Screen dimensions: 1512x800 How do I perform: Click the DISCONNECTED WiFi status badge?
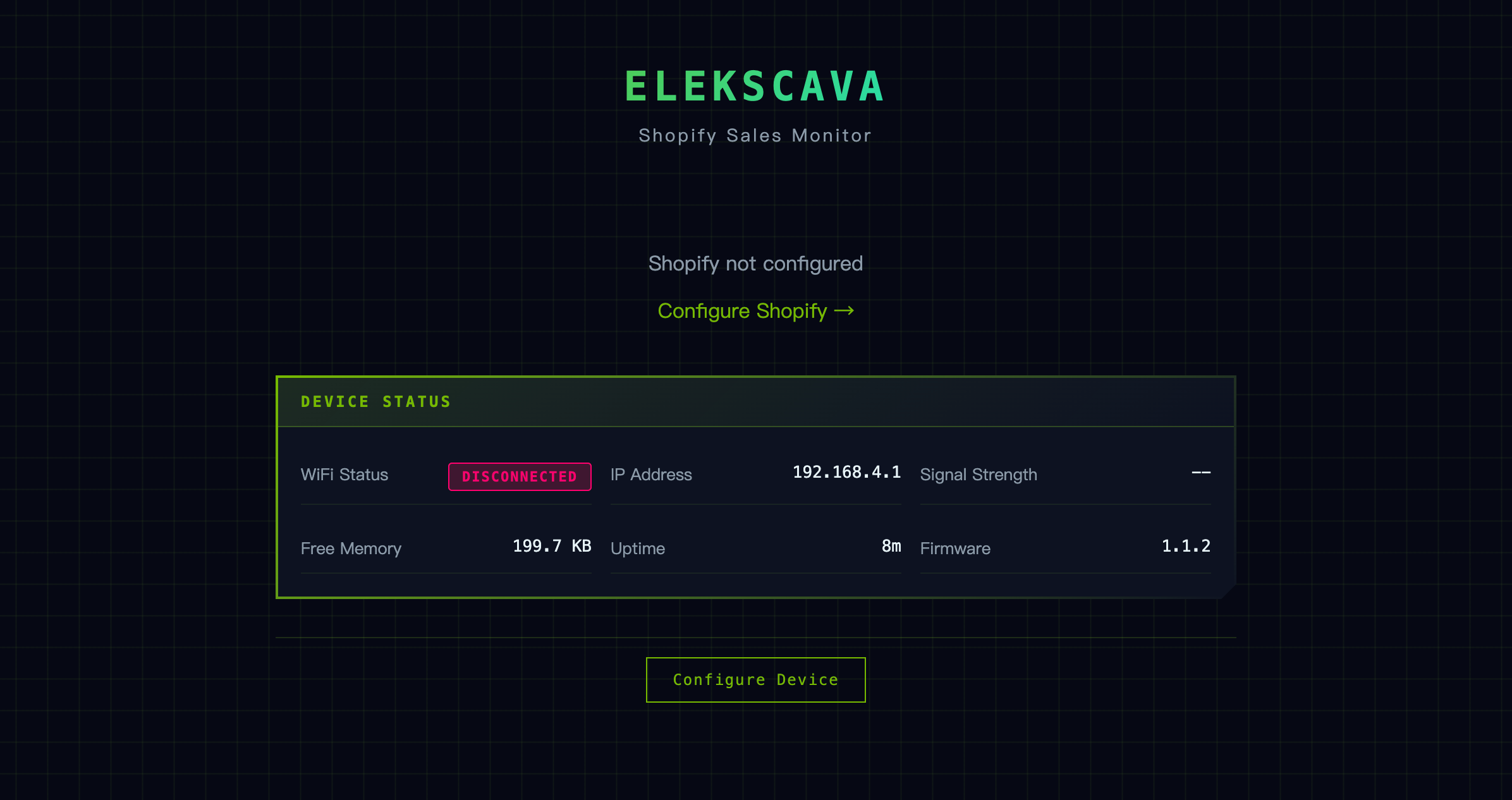tap(520, 476)
